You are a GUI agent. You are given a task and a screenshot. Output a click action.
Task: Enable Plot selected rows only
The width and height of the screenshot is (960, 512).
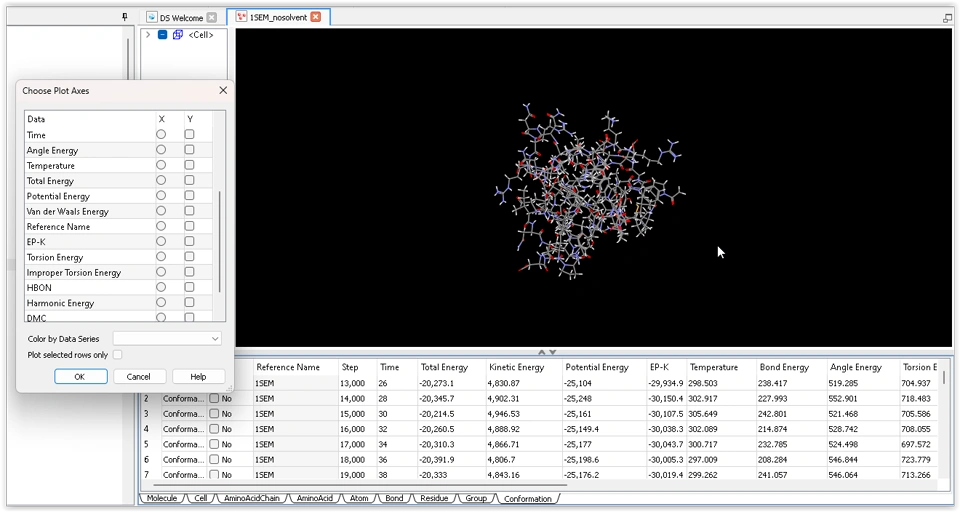tap(118, 355)
